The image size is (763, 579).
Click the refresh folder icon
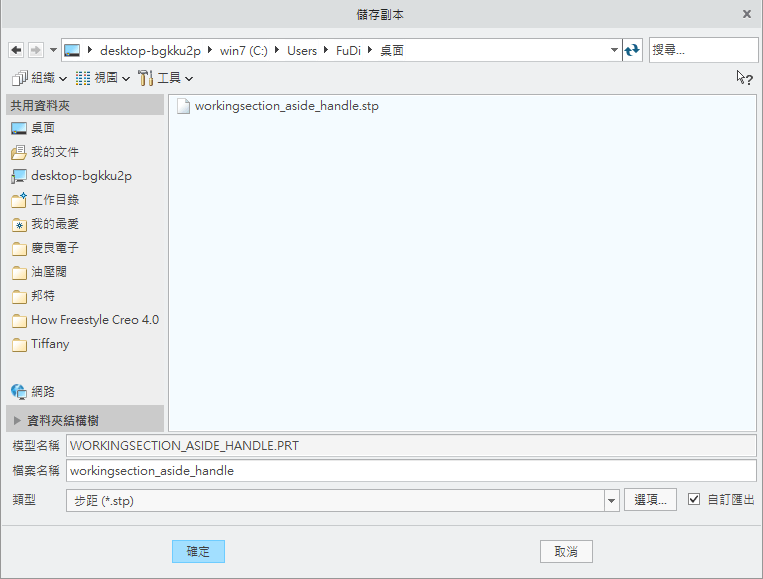632,50
